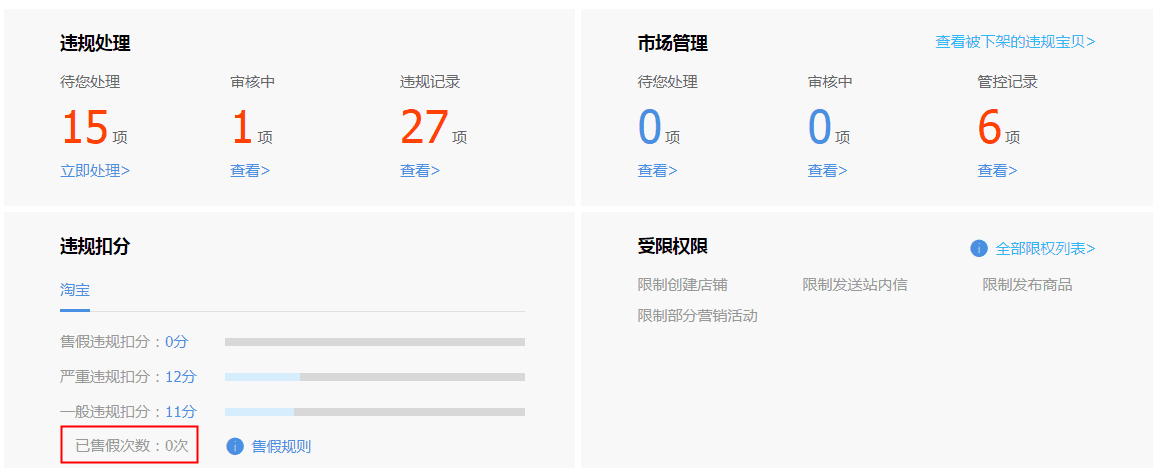Open 查看 link under 市场管理 审核中
The image size is (1160, 469).
tap(828, 171)
